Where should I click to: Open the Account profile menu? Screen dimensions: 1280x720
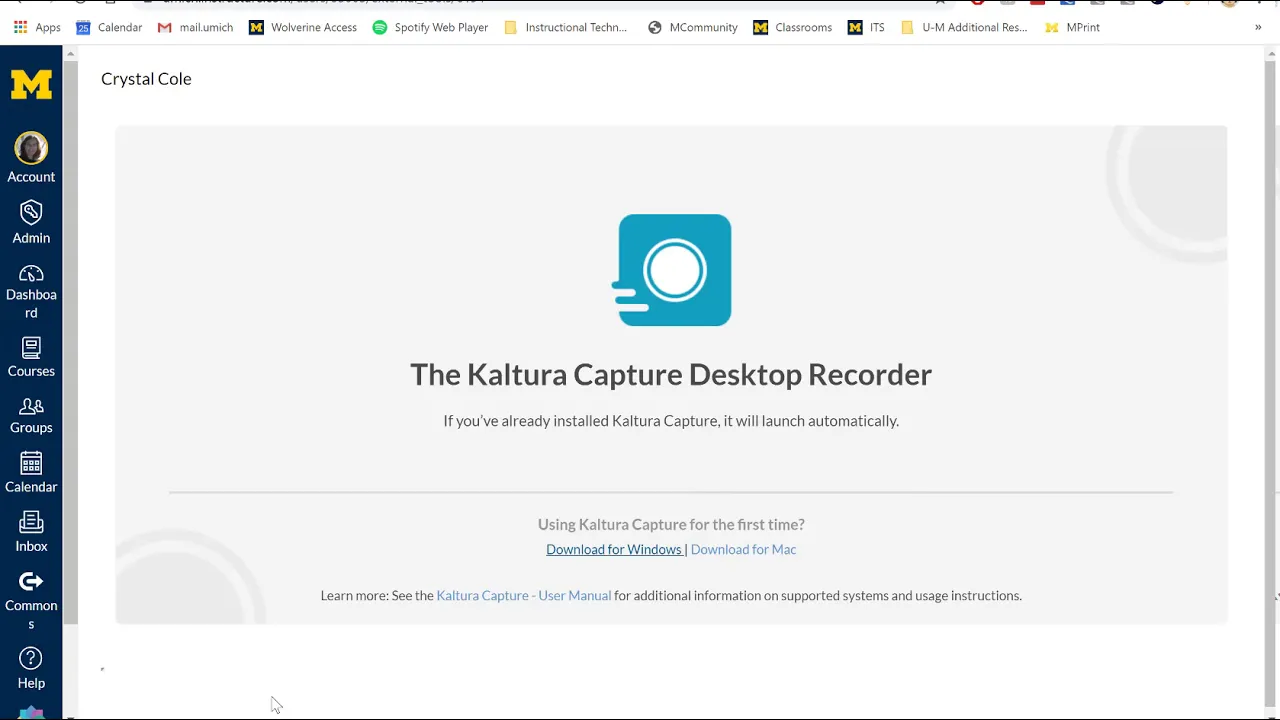coord(31,158)
